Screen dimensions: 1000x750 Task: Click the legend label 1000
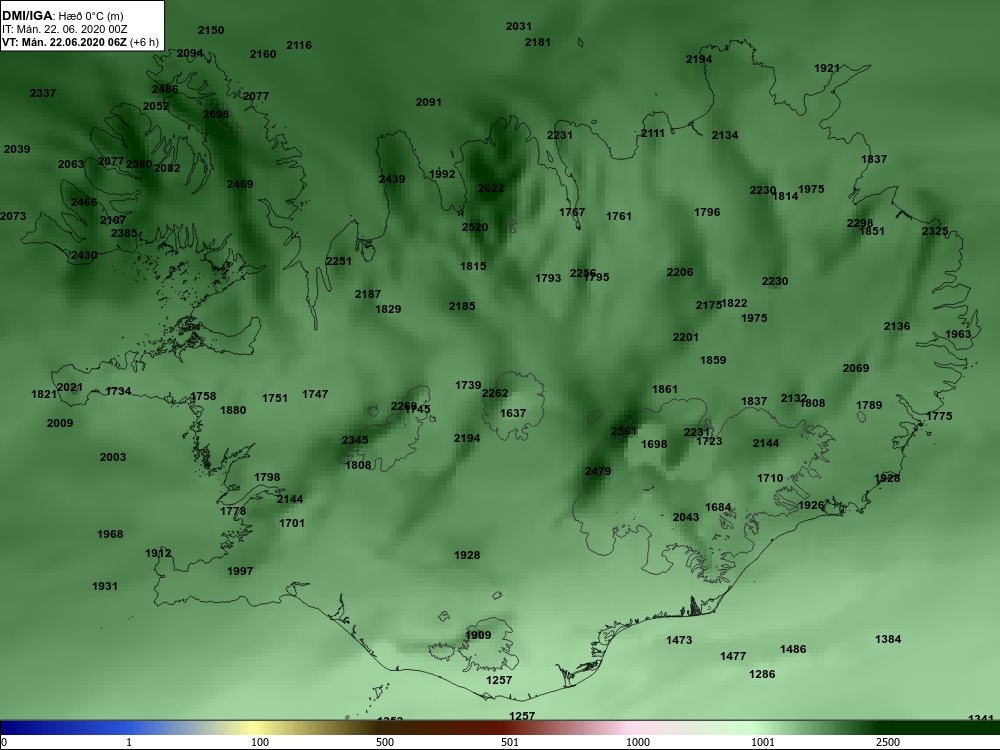638,742
